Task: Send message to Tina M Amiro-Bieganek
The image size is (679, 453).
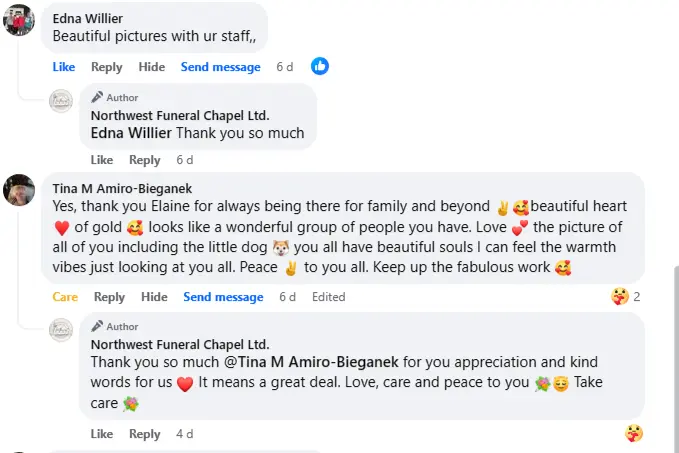Action: pyautogui.click(x=223, y=297)
